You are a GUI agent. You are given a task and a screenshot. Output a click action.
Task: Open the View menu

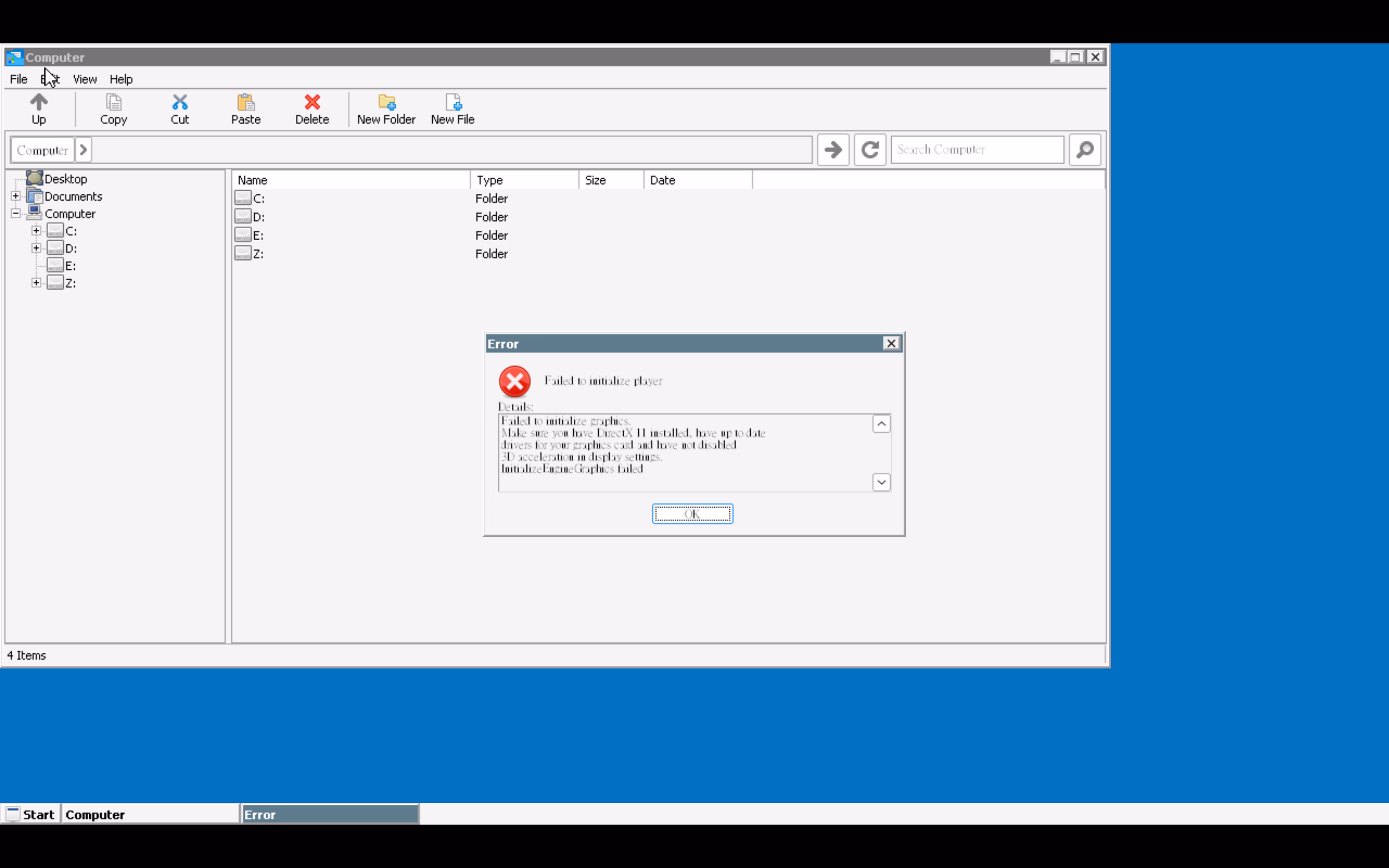pyautogui.click(x=84, y=79)
